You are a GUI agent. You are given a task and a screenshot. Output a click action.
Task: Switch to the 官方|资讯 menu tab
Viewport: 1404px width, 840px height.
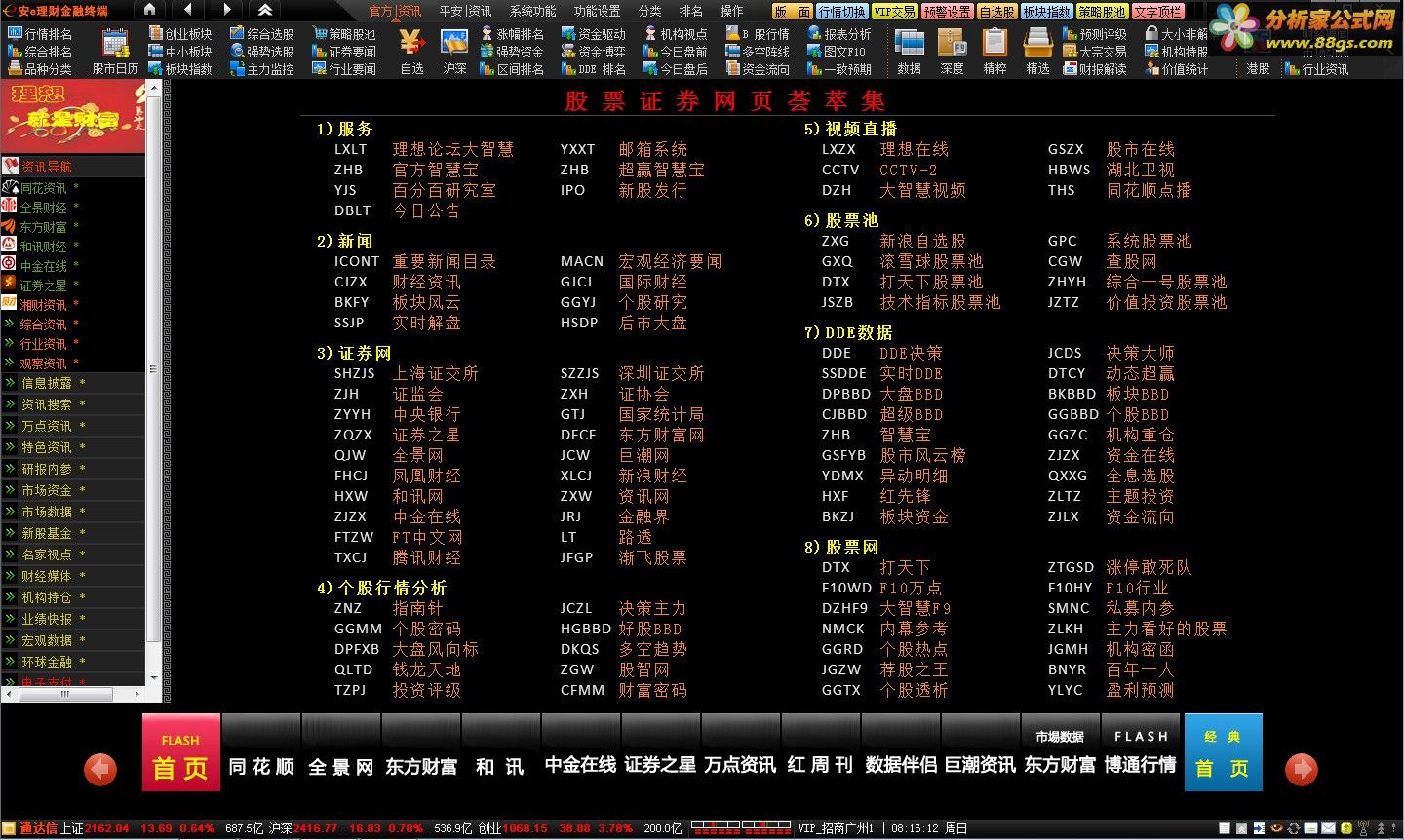click(x=396, y=11)
